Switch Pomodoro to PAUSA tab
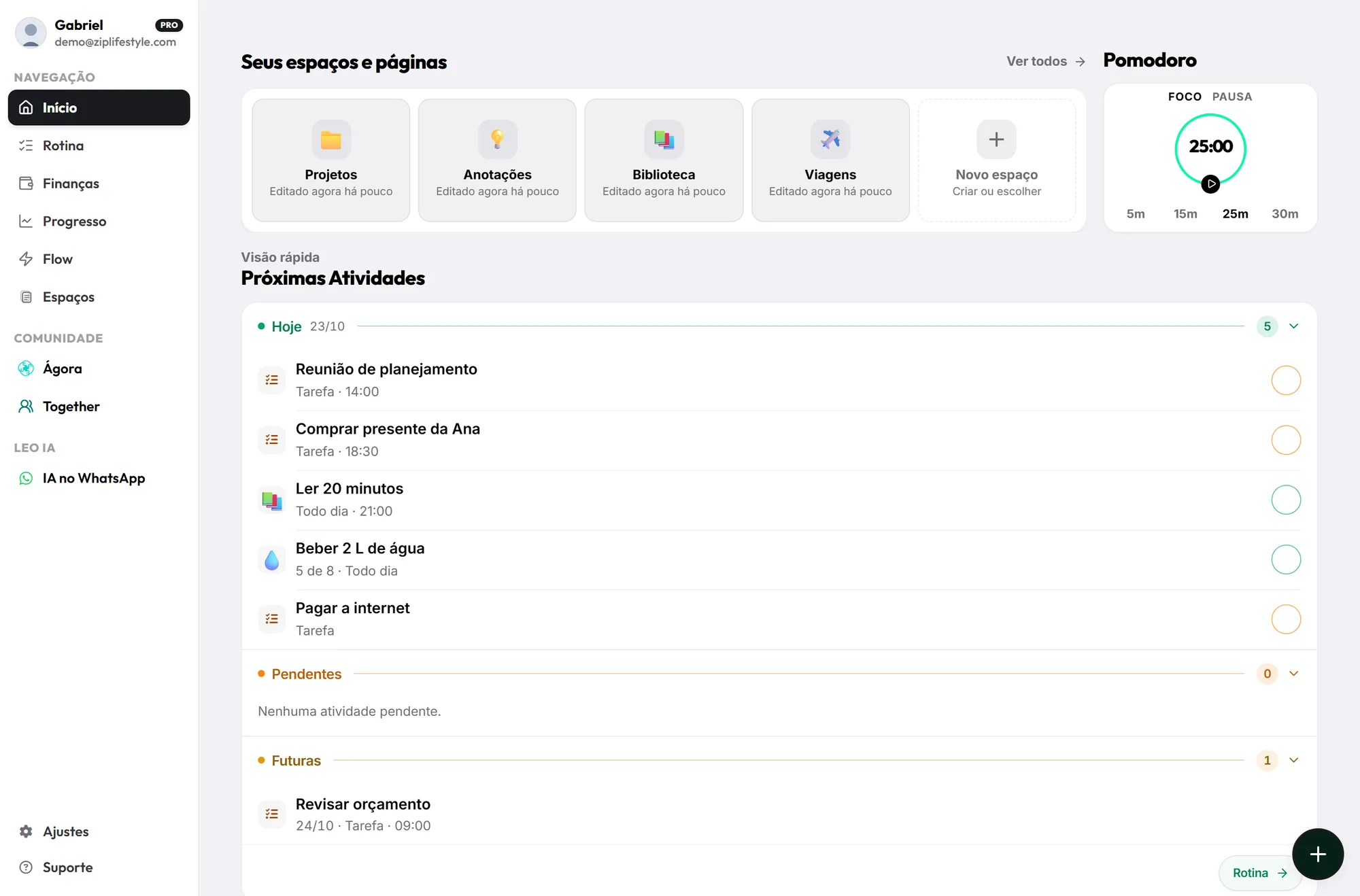This screenshot has height=896, width=1360. coord(1232,97)
